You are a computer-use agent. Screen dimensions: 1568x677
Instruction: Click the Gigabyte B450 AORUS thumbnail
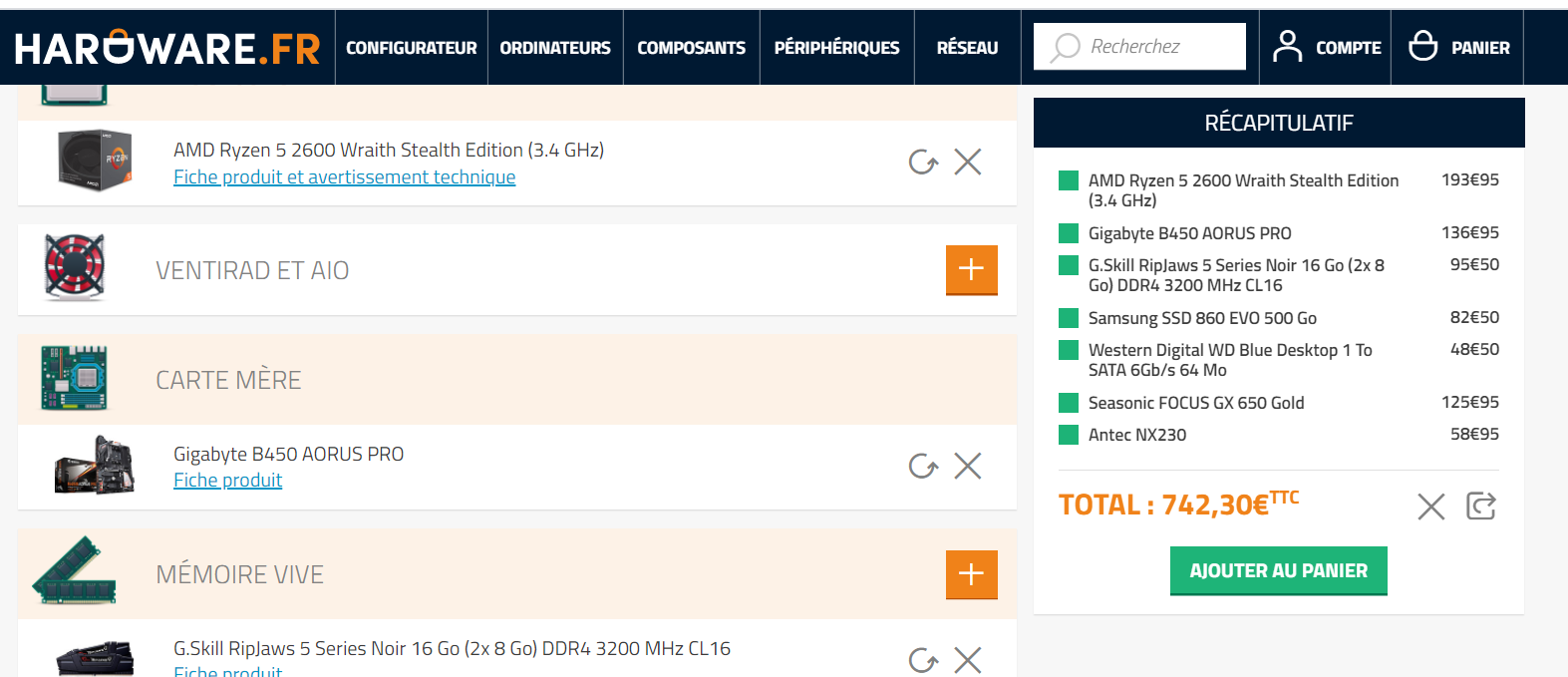pos(95,465)
